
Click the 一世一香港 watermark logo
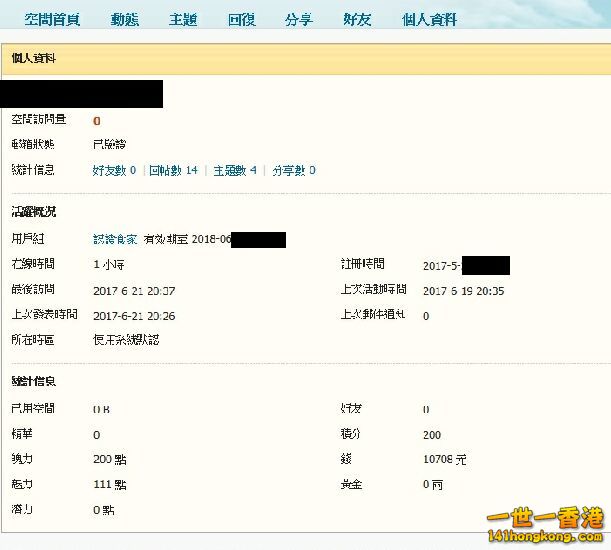544,526
